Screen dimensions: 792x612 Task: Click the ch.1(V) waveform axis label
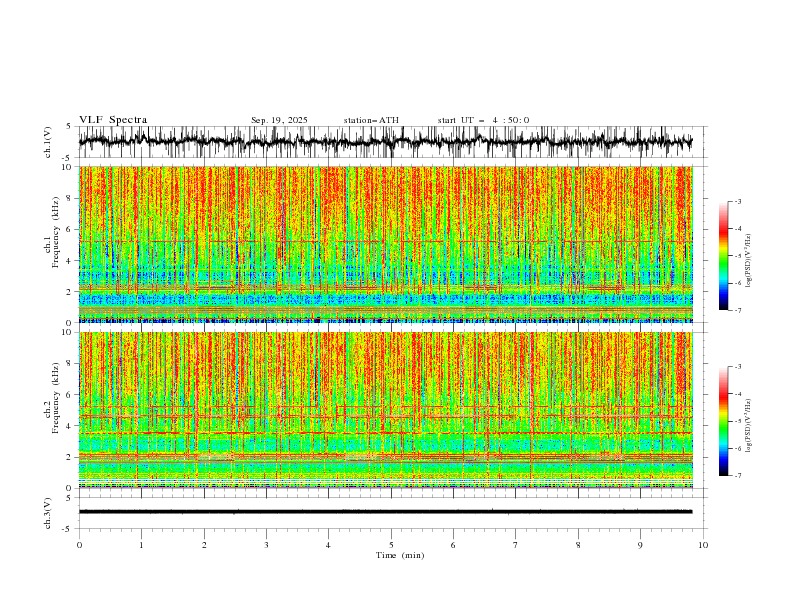(48, 142)
